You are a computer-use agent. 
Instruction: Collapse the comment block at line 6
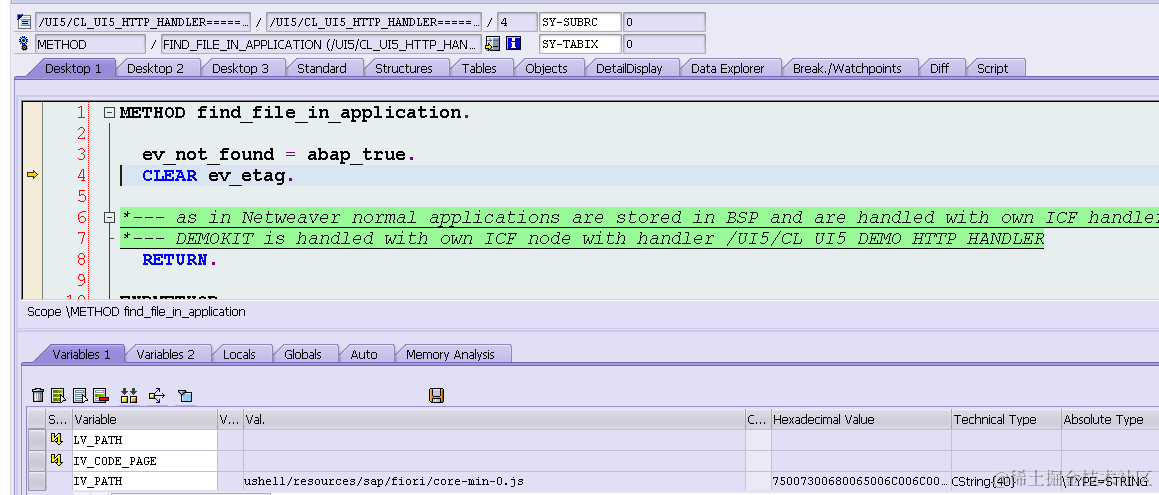[x=109, y=217]
